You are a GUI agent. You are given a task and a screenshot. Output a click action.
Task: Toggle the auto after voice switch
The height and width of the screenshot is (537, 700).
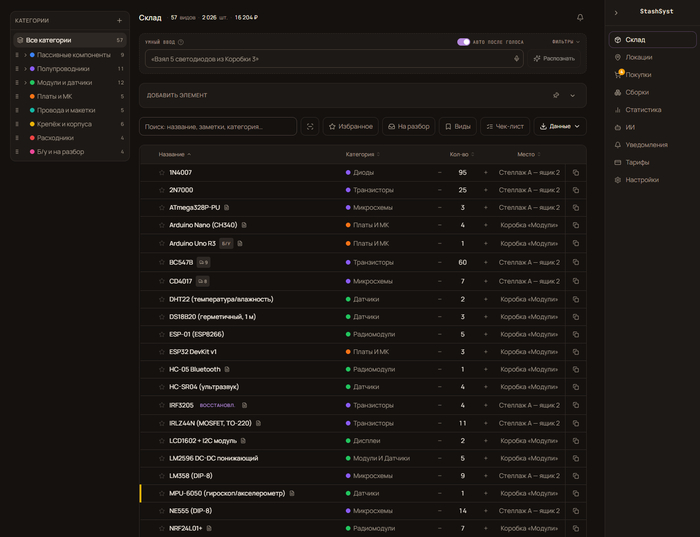[x=463, y=42]
